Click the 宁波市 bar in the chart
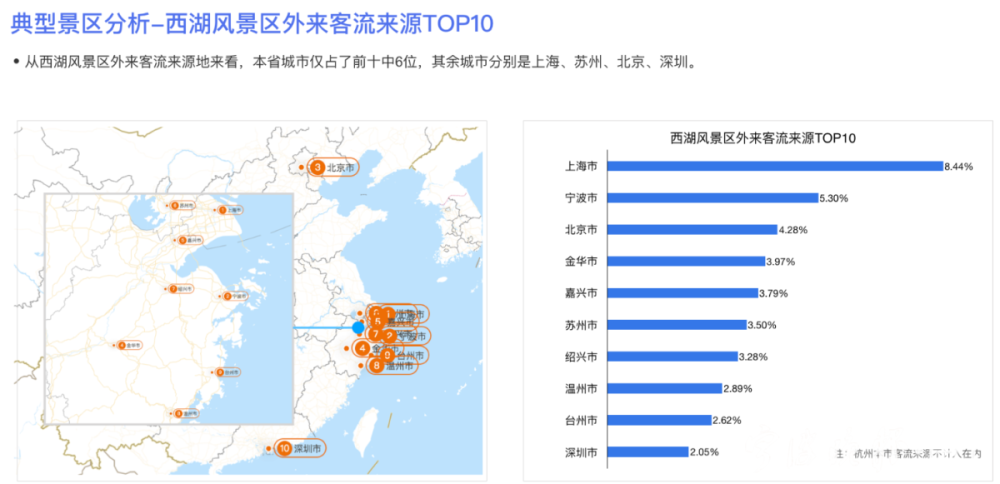Image resolution: width=1000 pixels, height=484 pixels. 712,198
